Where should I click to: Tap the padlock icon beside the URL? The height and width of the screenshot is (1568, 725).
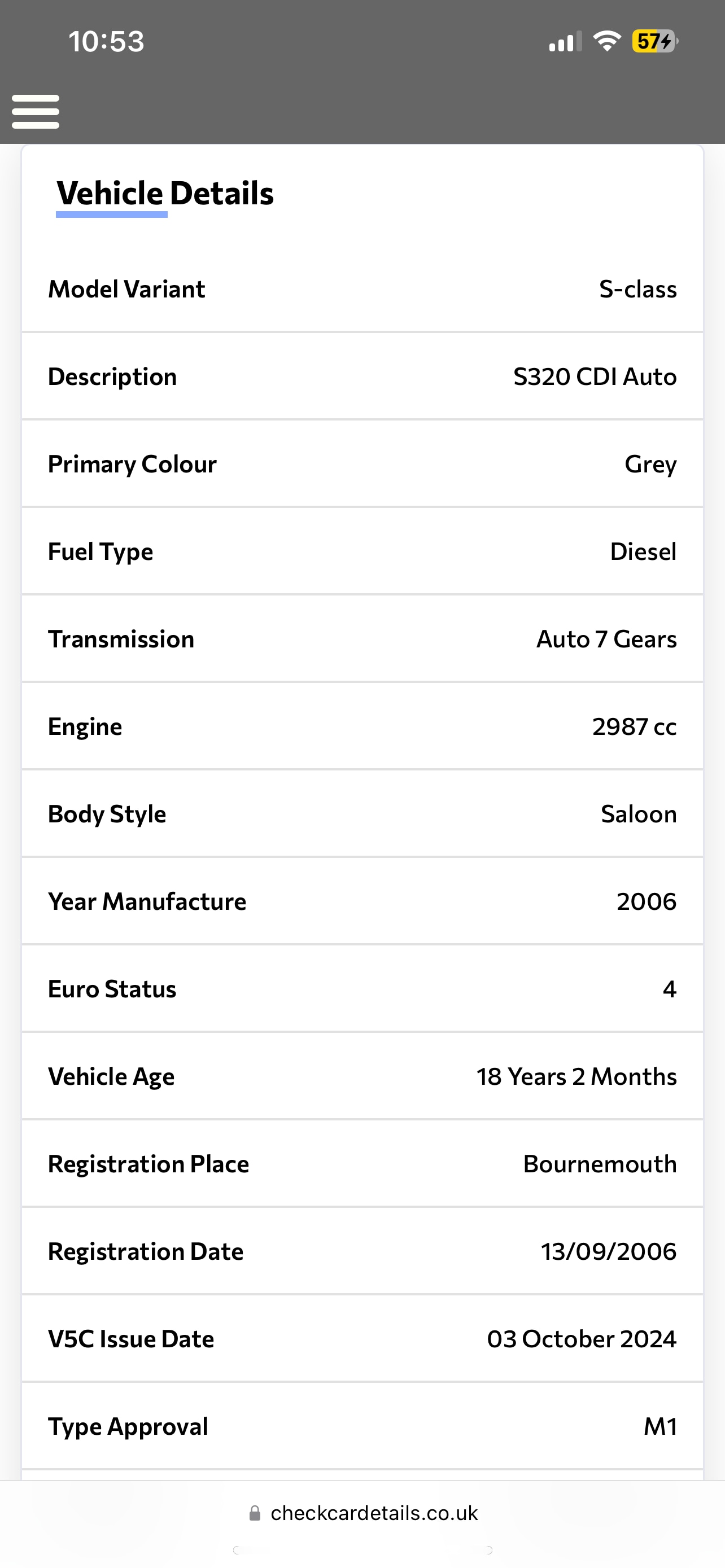pos(255,1513)
